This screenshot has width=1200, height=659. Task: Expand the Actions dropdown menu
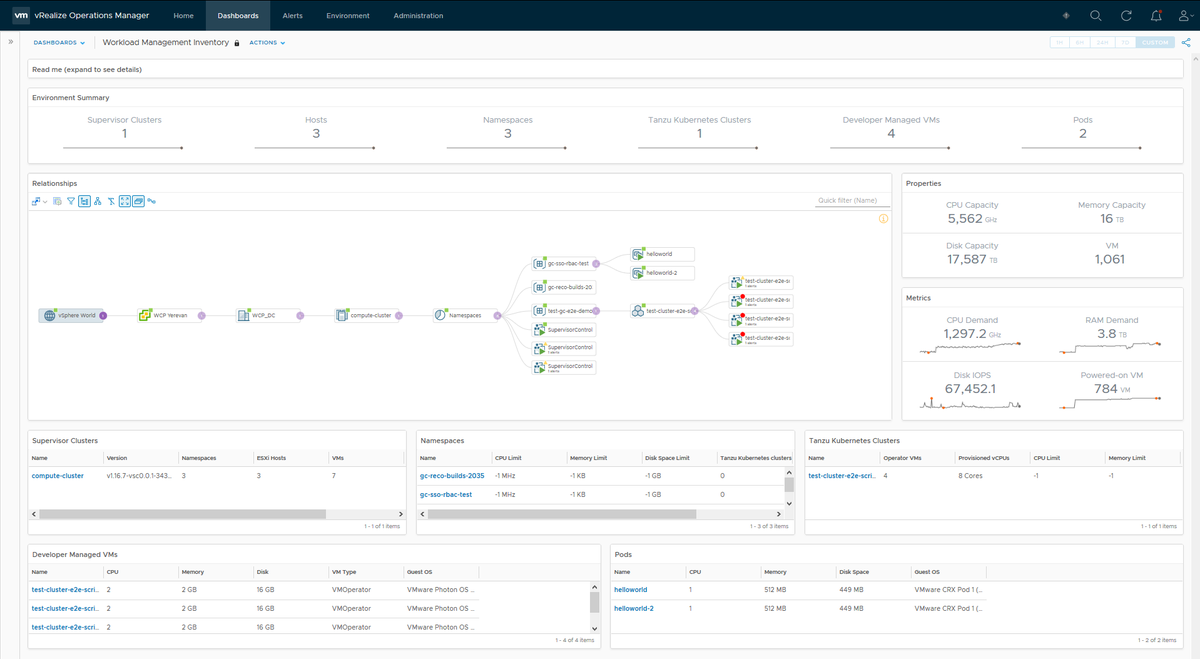point(267,43)
